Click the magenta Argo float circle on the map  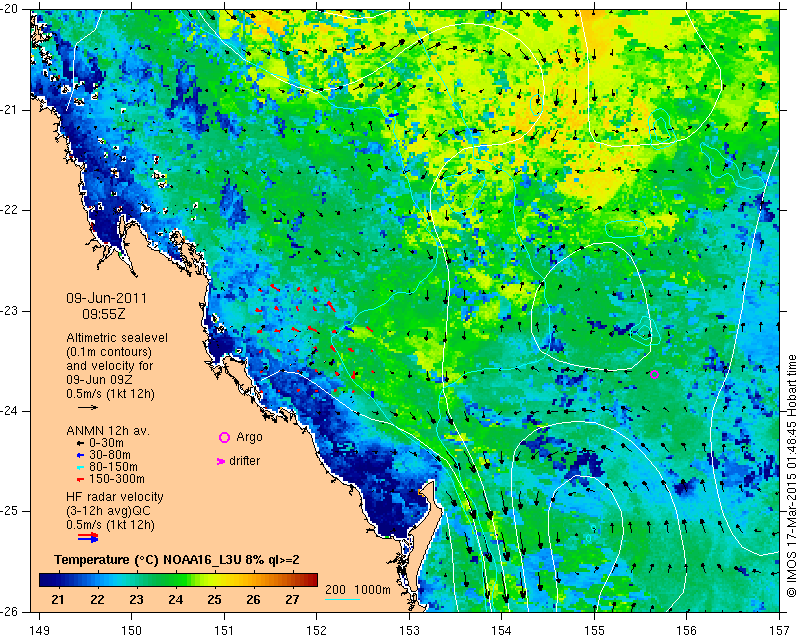coord(655,375)
